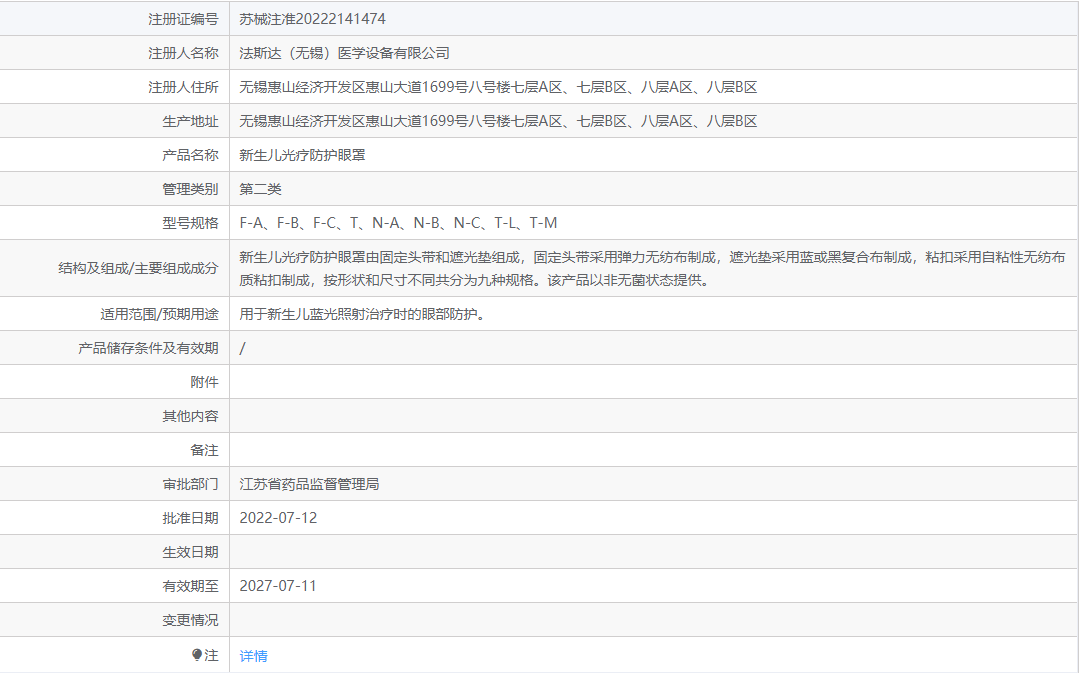Click intended use text 用于新生儿蓝光照射治疗时的眼部防护
1082x673 pixels.
[362, 314]
